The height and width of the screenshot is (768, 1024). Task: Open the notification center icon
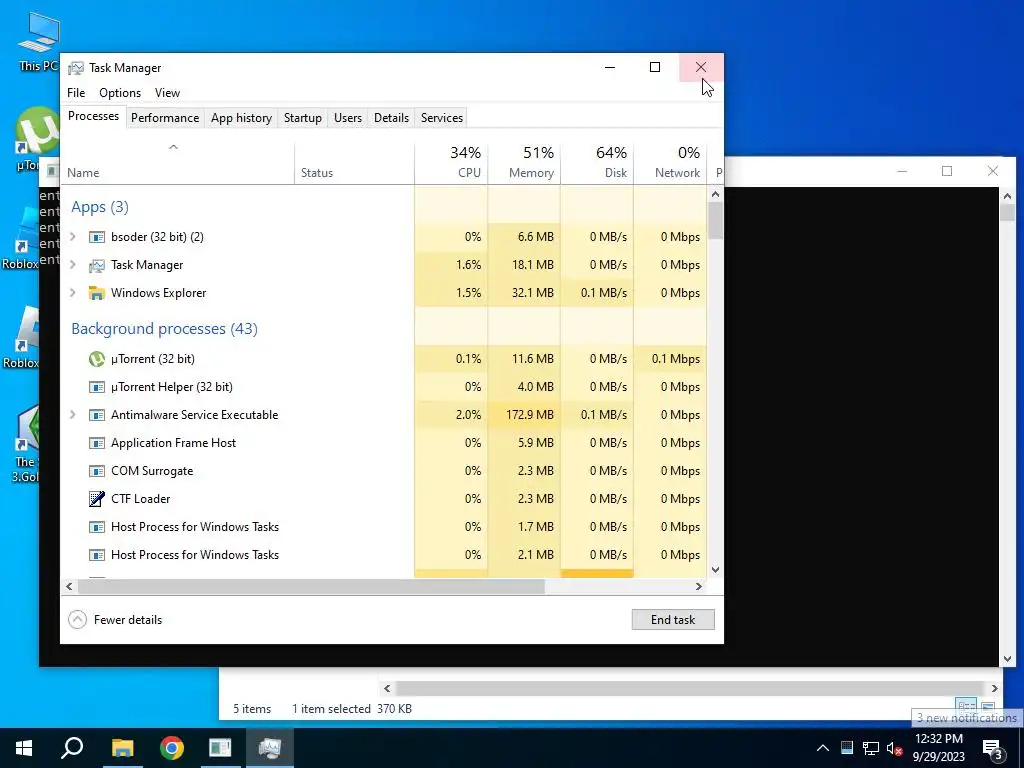click(x=993, y=748)
